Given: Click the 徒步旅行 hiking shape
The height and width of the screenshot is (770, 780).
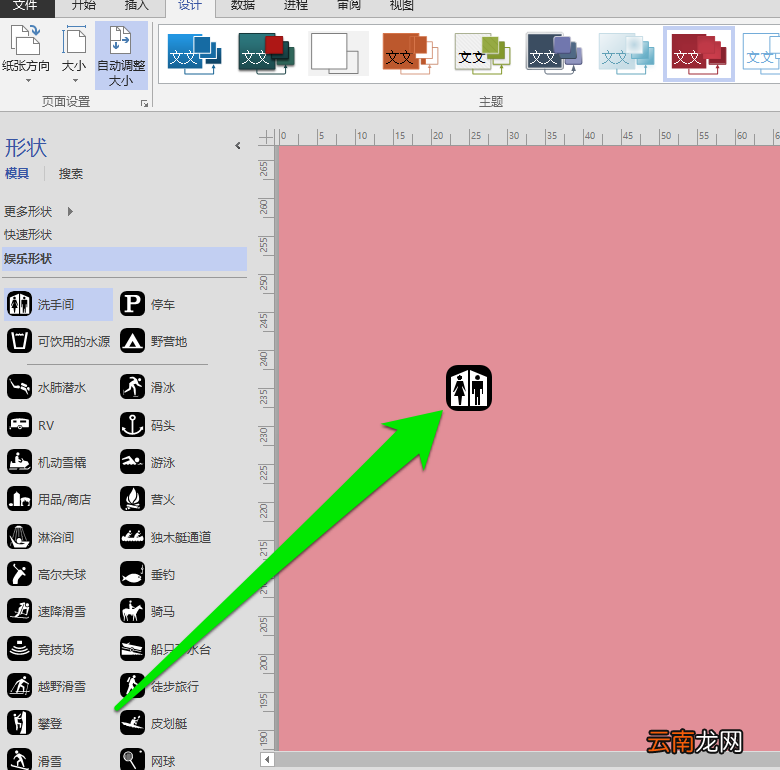Looking at the screenshot, I should (x=160, y=686).
